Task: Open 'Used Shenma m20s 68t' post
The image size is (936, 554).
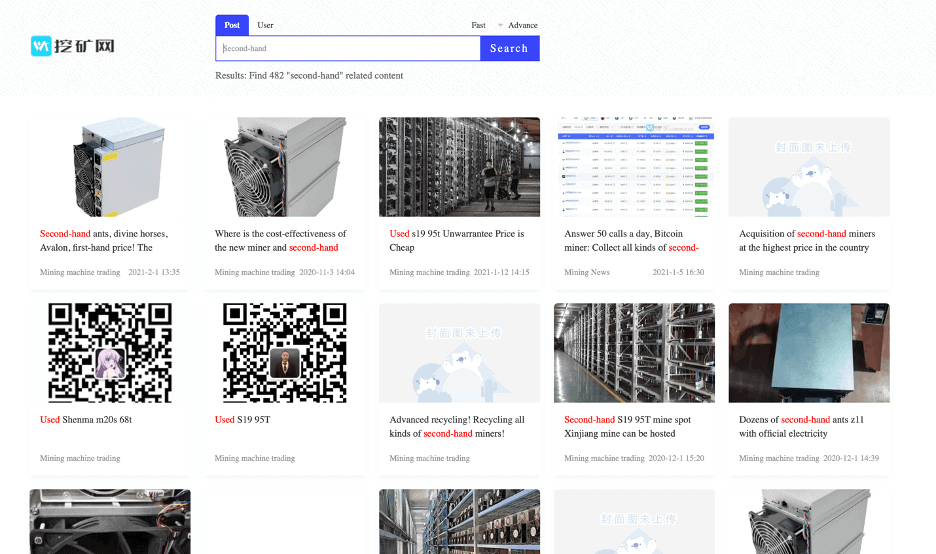Action: [x=86, y=420]
